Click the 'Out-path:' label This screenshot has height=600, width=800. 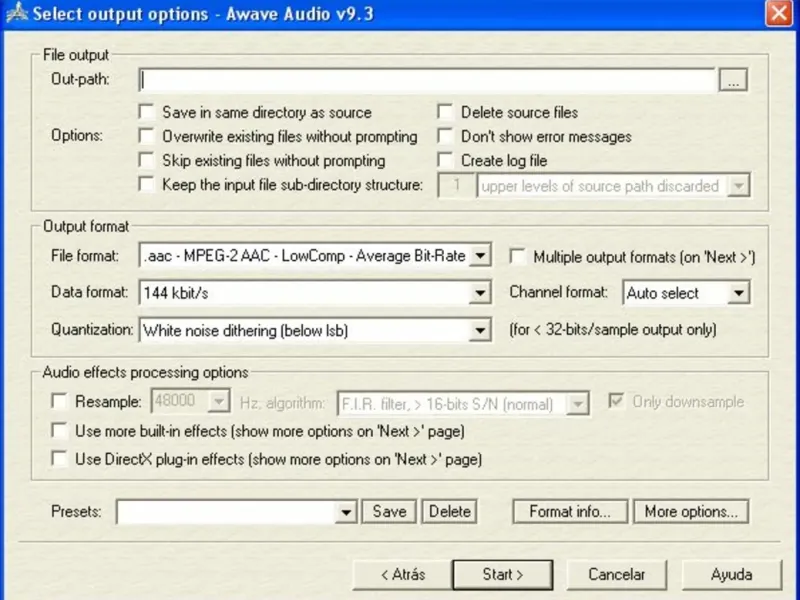pyautogui.click(x=80, y=79)
